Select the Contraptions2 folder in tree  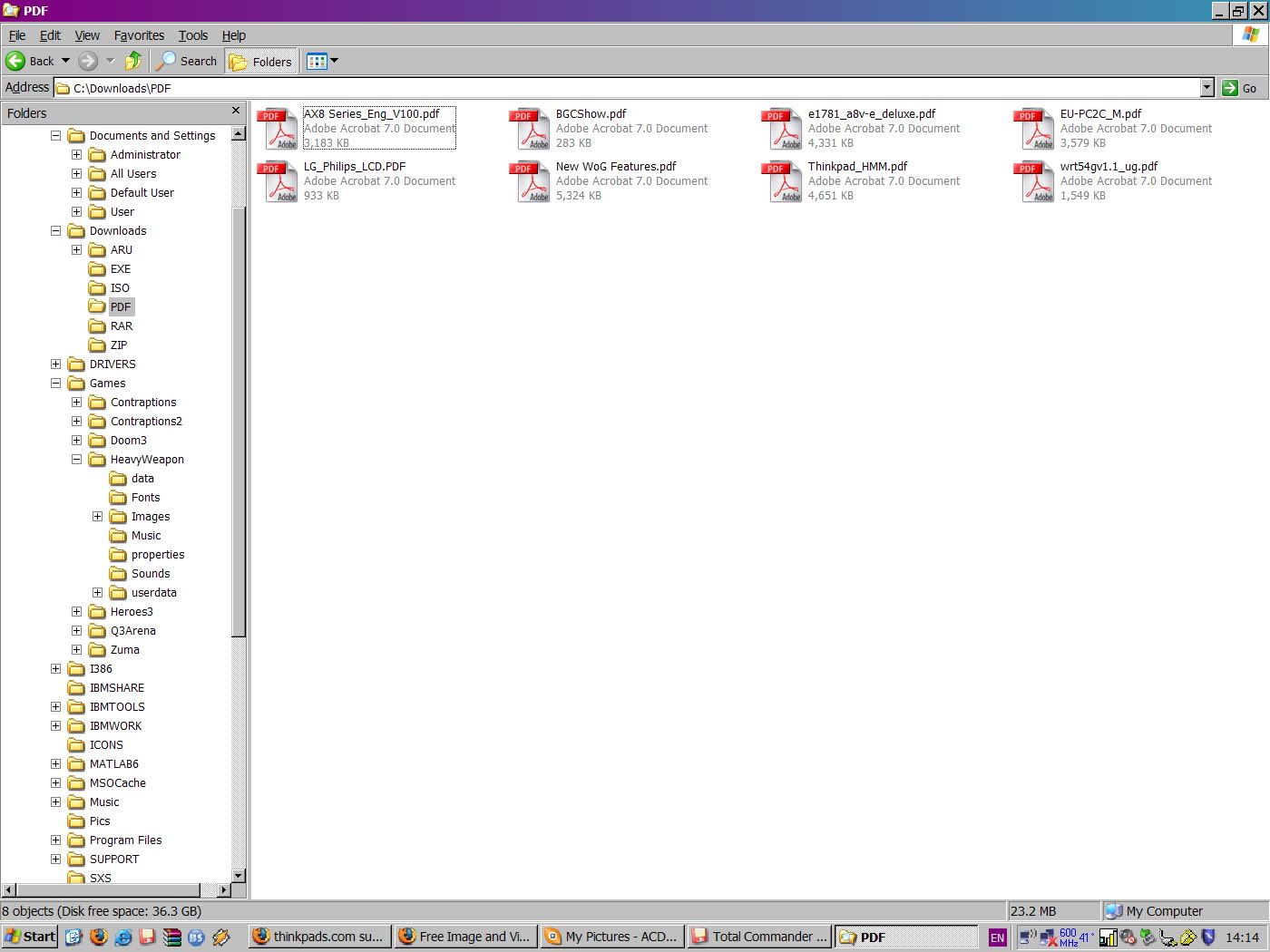point(135,421)
